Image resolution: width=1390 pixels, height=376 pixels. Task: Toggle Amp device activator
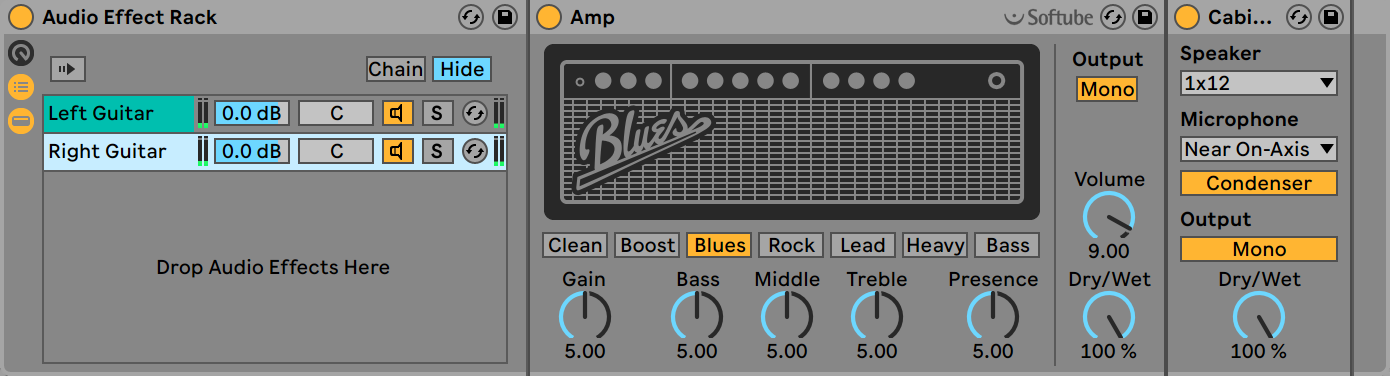(548, 17)
